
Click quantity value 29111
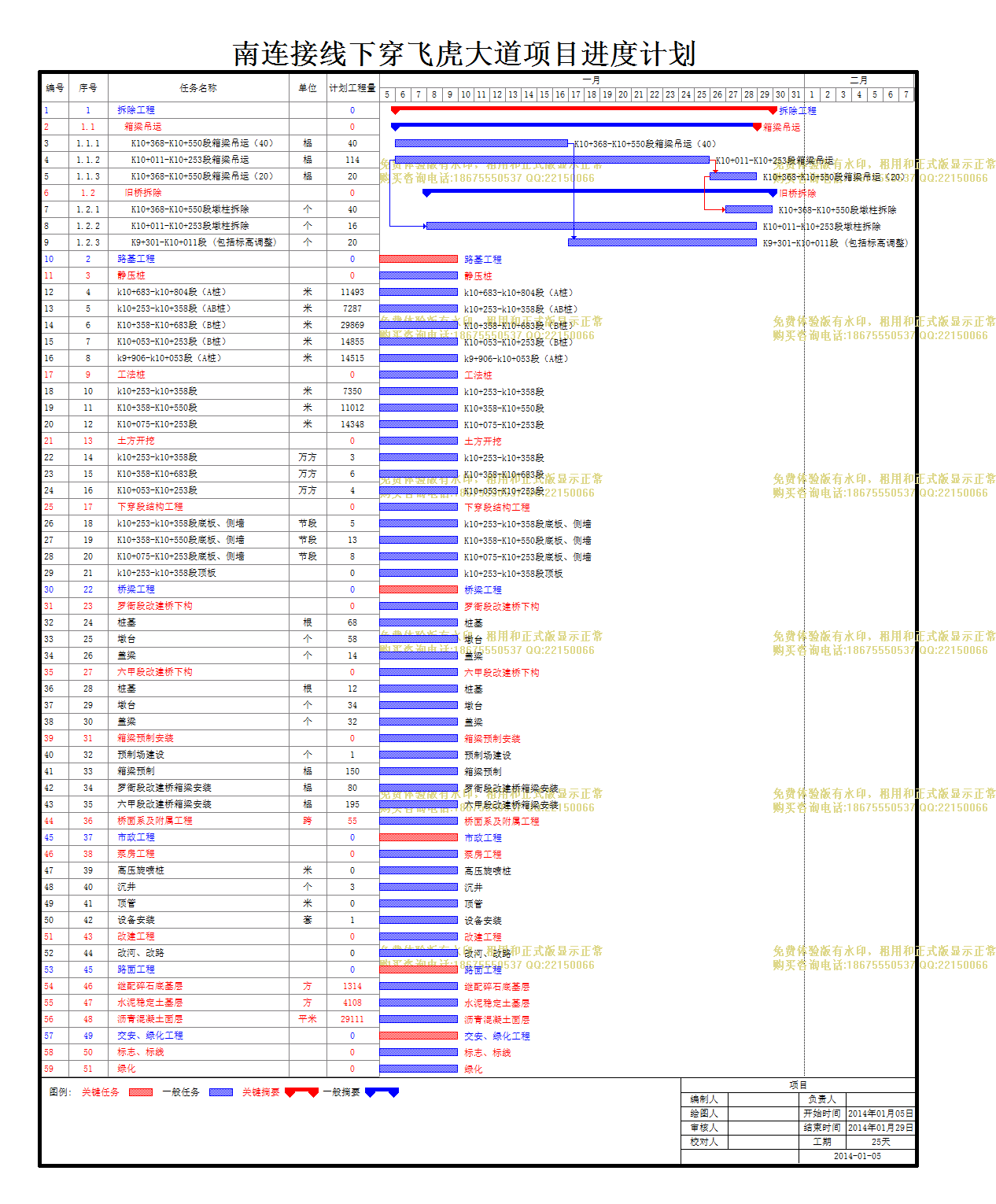point(352,1019)
